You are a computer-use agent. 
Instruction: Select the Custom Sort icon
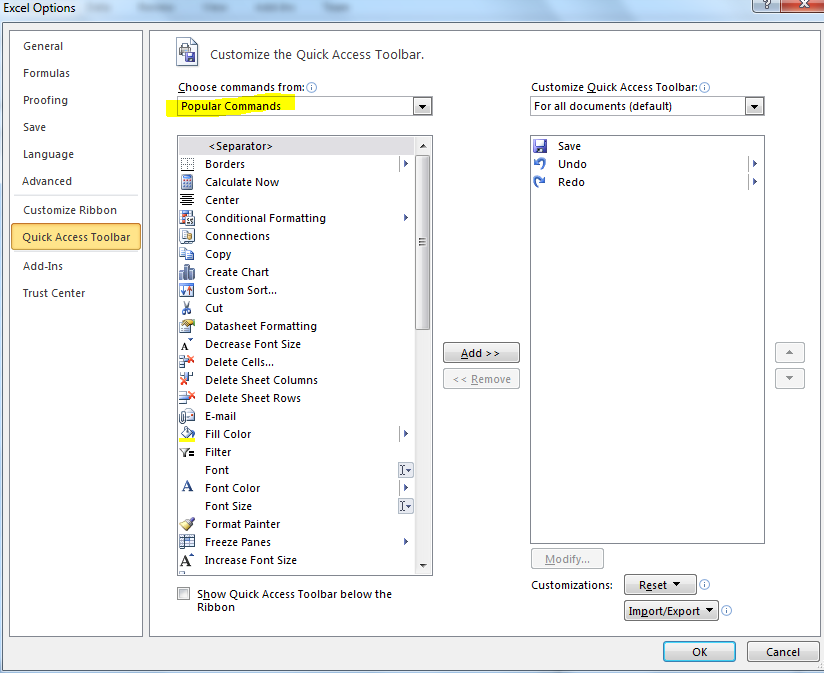tap(187, 290)
